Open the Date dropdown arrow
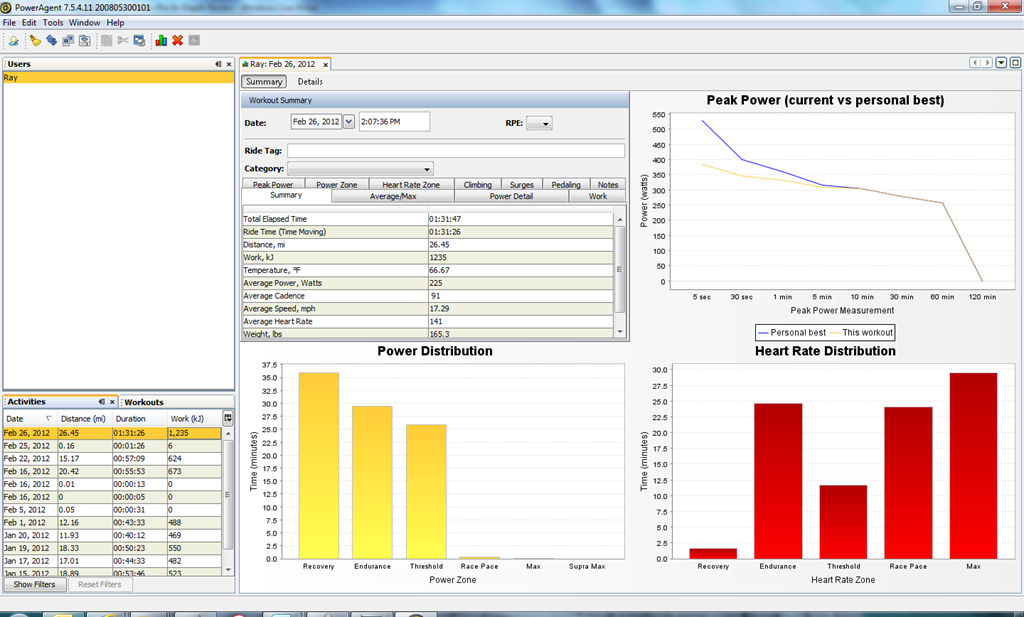This screenshot has height=617, width=1024. pyautogui.click(x=349, y=121)
